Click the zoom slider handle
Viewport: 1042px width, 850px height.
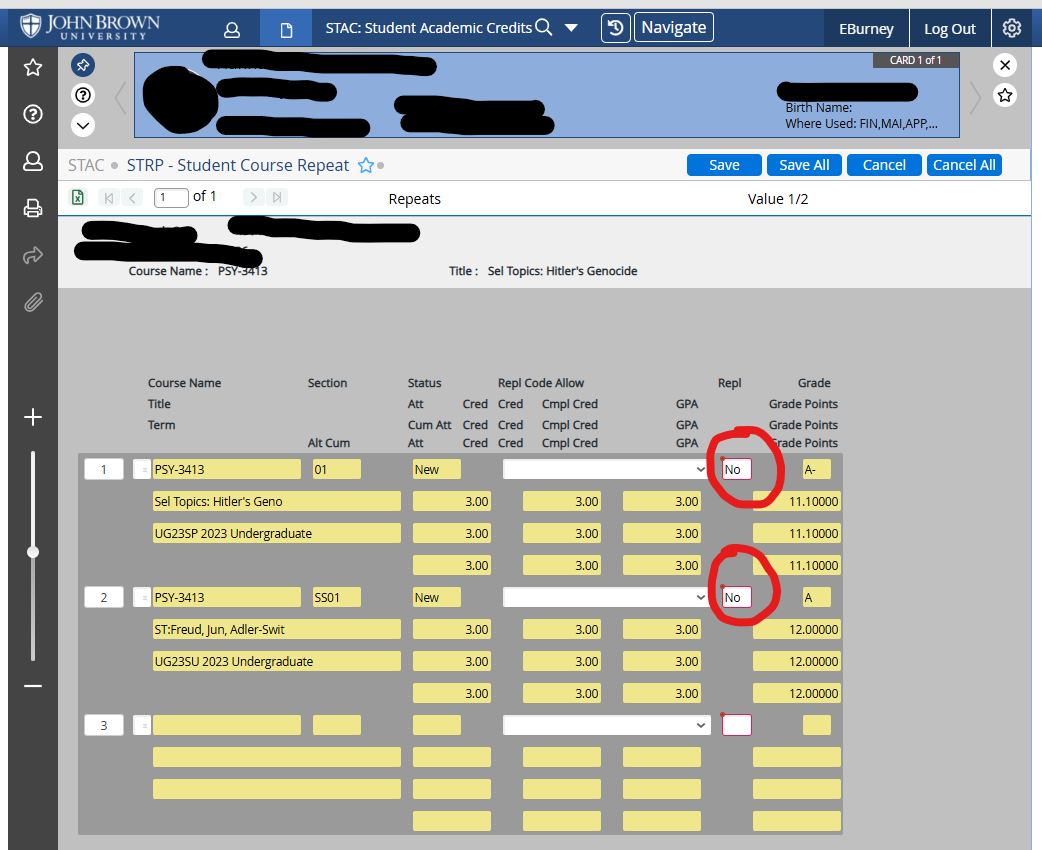point(33,552)
